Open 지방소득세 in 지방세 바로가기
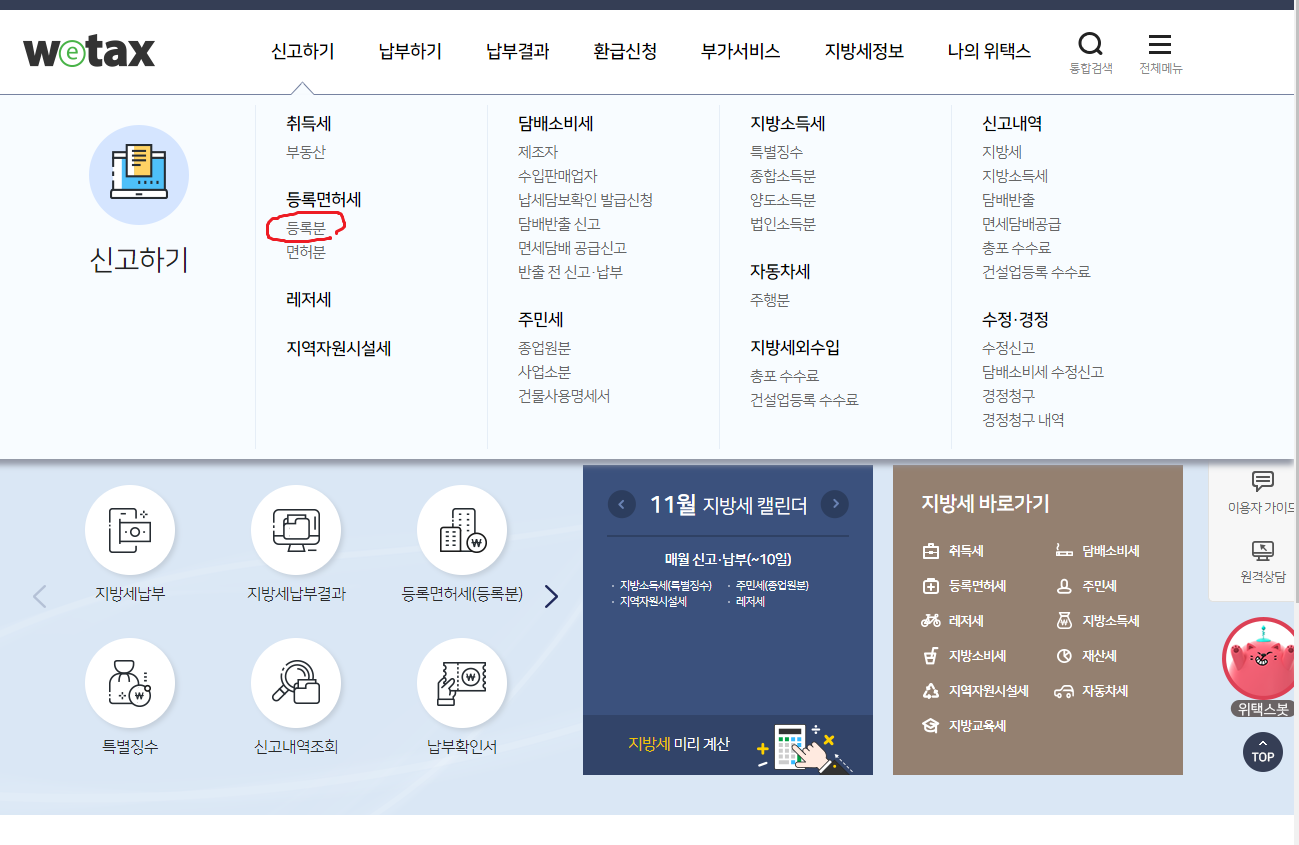This screenshot has height=845, width=1299. click(x=1098, y=621)
